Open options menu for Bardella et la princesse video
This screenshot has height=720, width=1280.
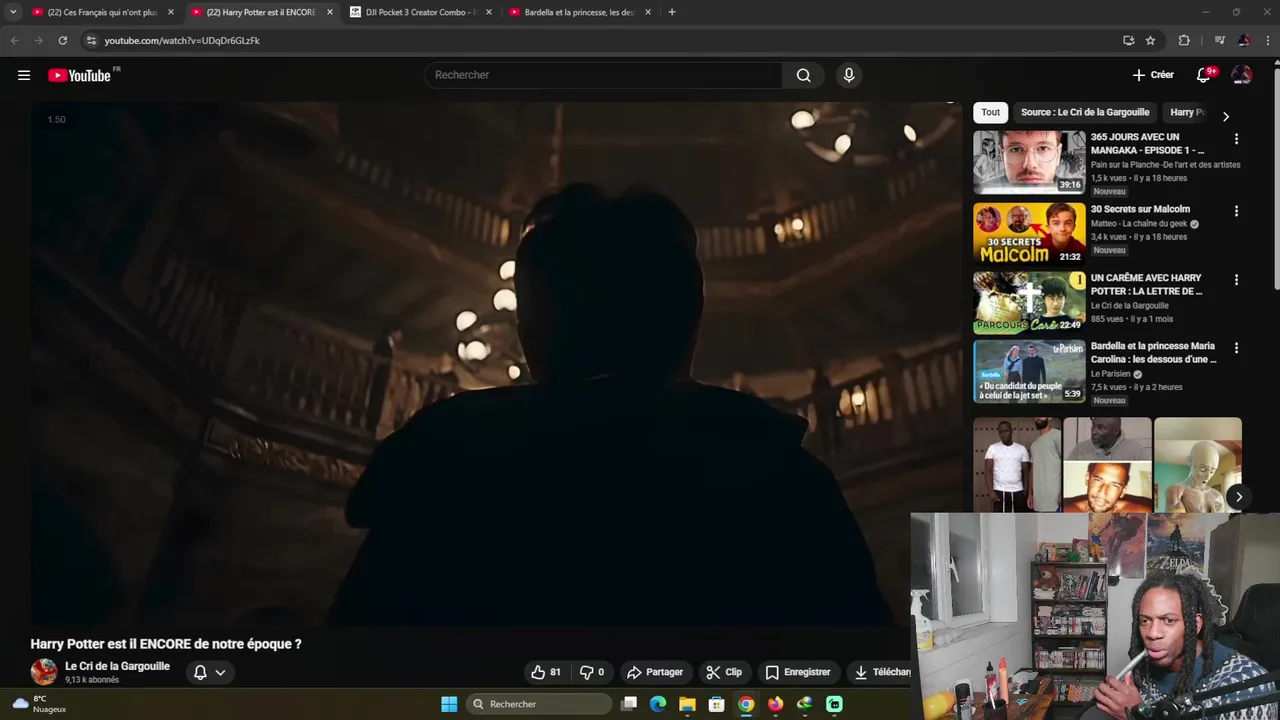[x=1236, y=348]
